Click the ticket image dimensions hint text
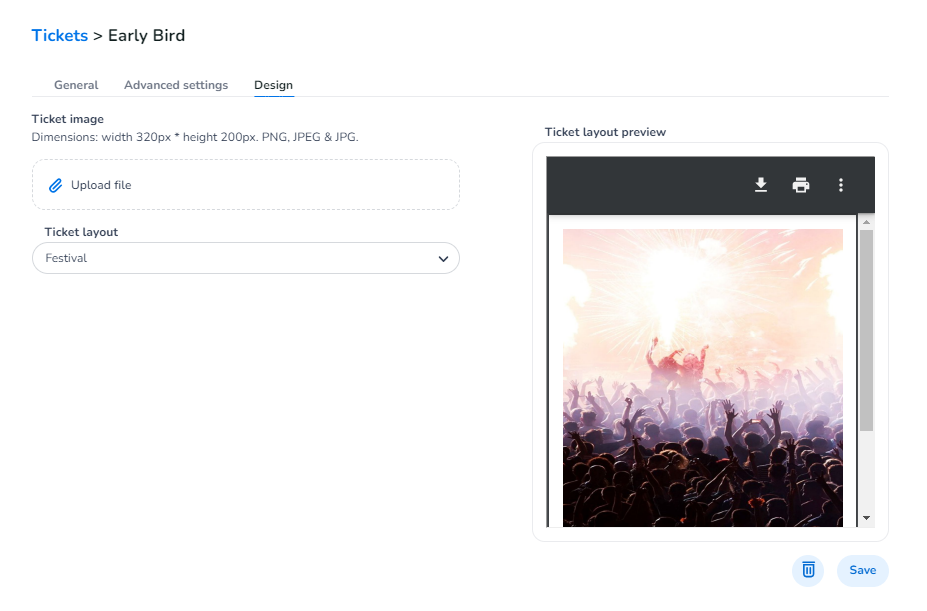The height and width of the screenshot is (611, 927). point(194,137)
